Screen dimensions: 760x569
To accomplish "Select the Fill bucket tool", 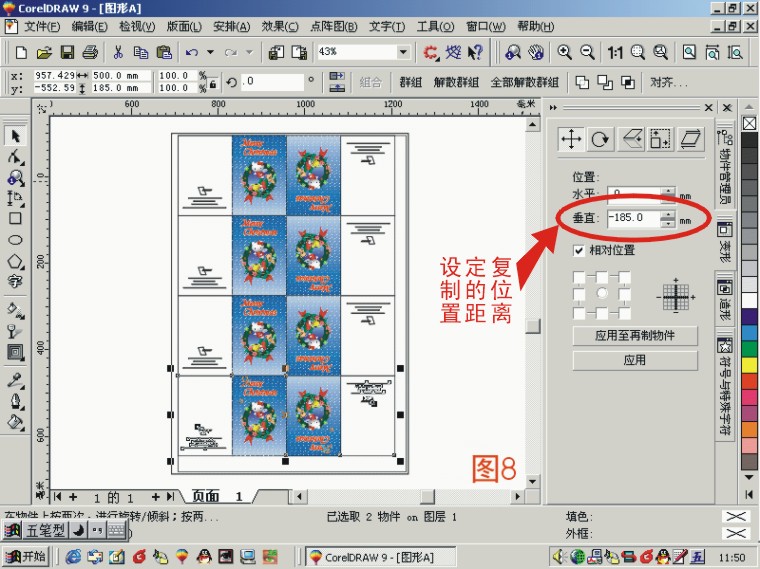I will [16, 422].
